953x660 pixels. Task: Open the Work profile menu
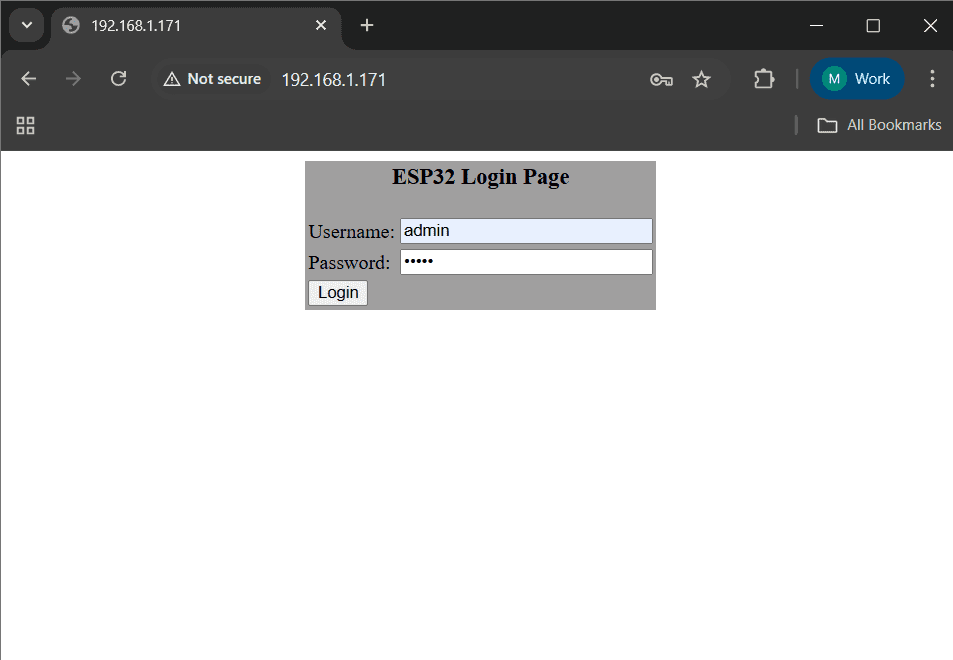point(857,79)
